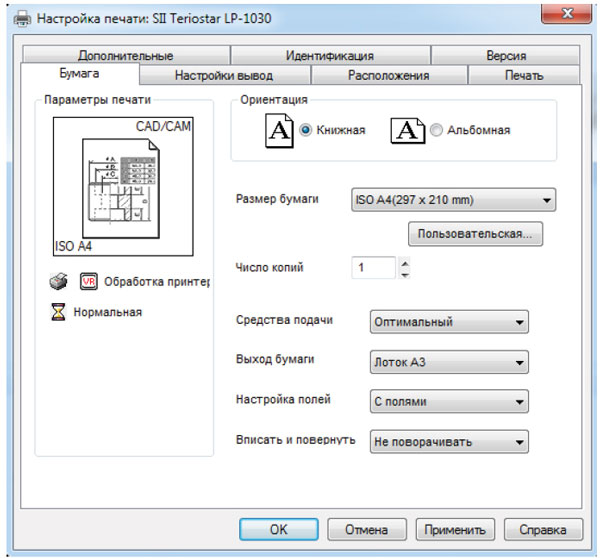This screenshot has width=600, height=558.
Task: Open the Размер бумаги dropdown list
Action: point(453,200)
